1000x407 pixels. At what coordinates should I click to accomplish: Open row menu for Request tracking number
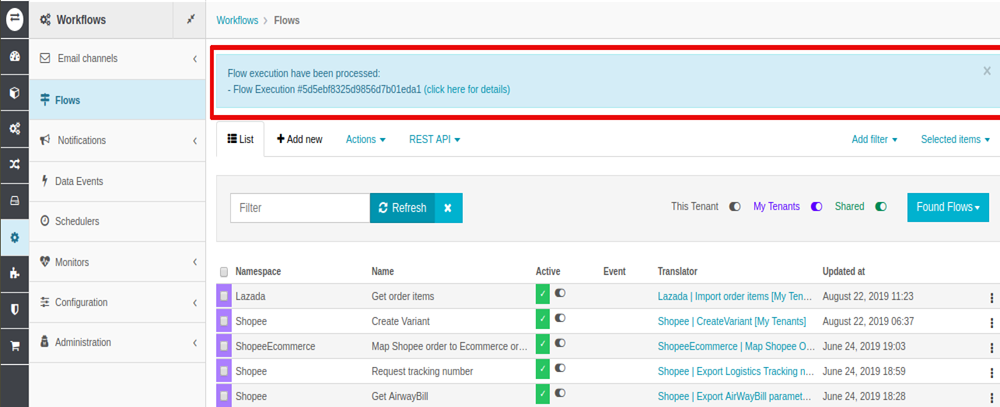tap(991, 372)
